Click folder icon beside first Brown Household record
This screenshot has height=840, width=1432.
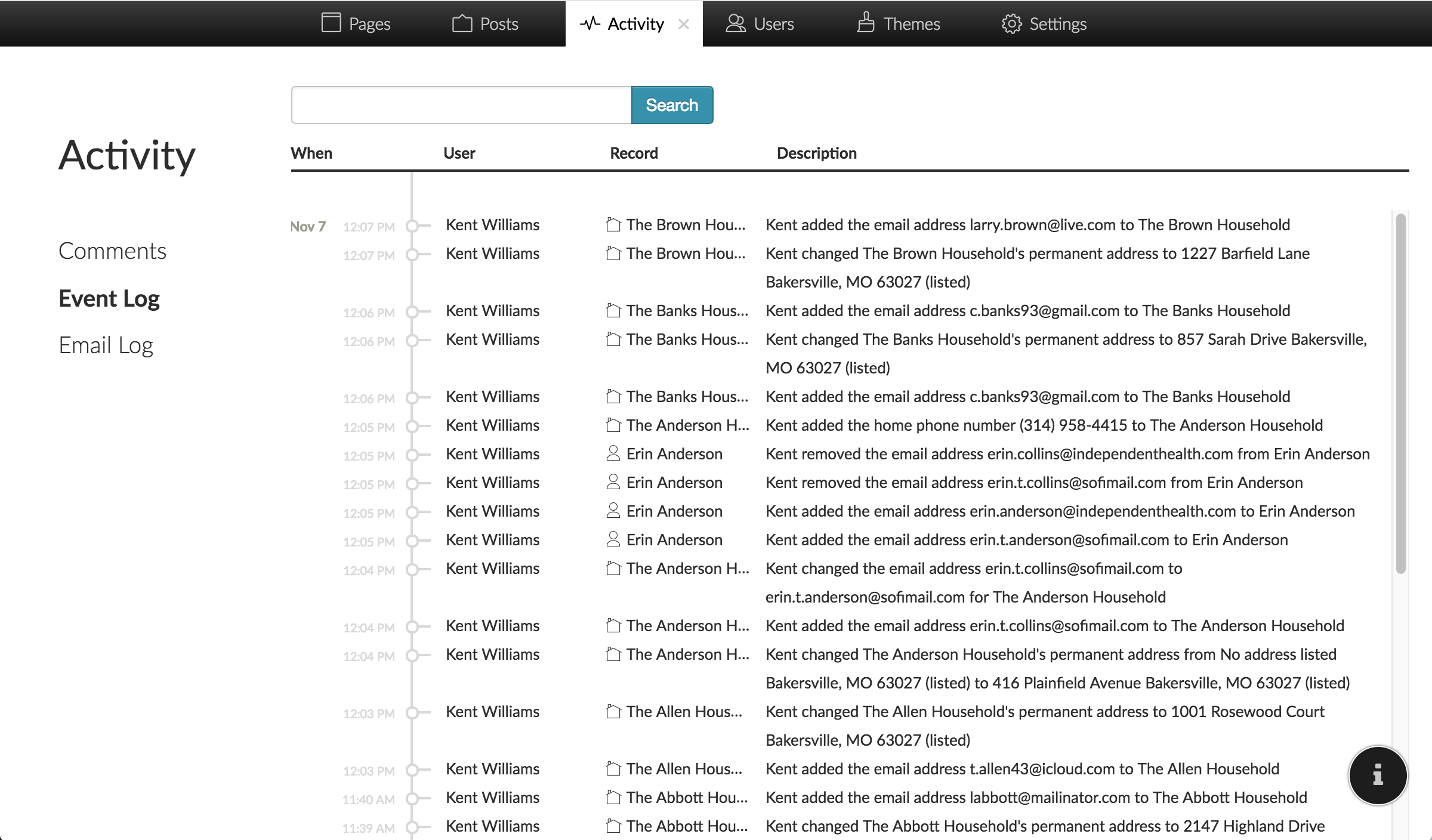(x=613, y=225)
